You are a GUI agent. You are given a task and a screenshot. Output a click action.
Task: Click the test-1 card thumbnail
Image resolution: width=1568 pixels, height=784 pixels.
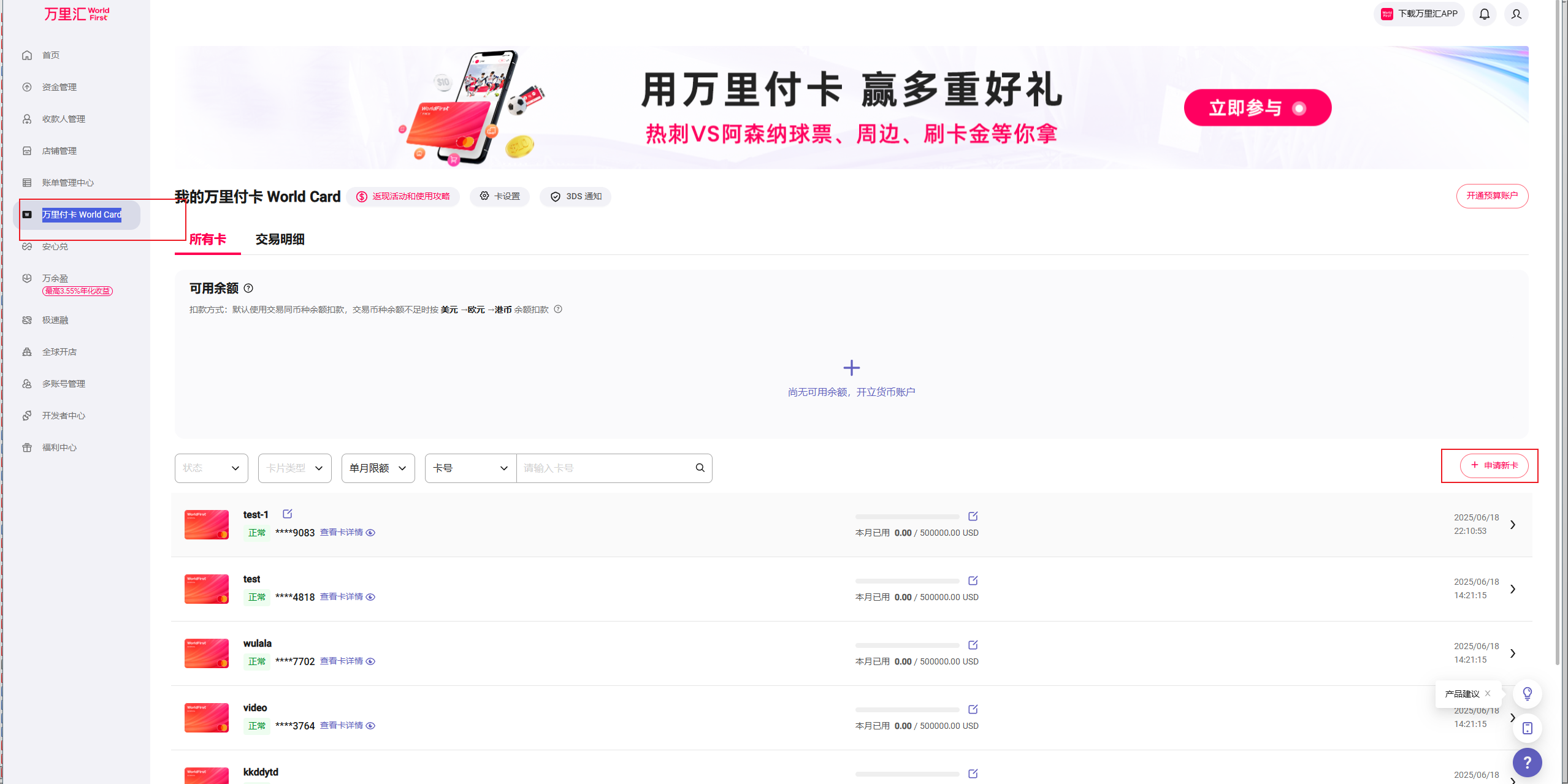[x=207, y=525]
